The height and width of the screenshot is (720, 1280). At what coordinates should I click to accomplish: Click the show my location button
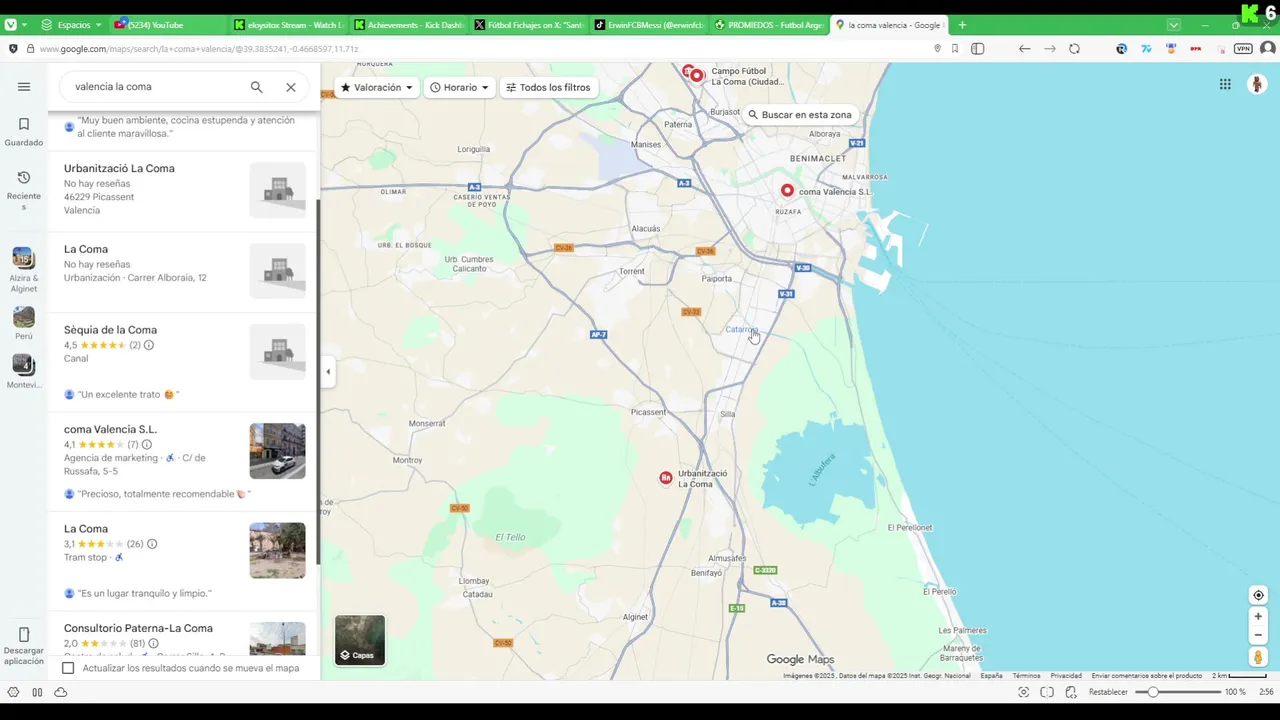pos(1258,595)
